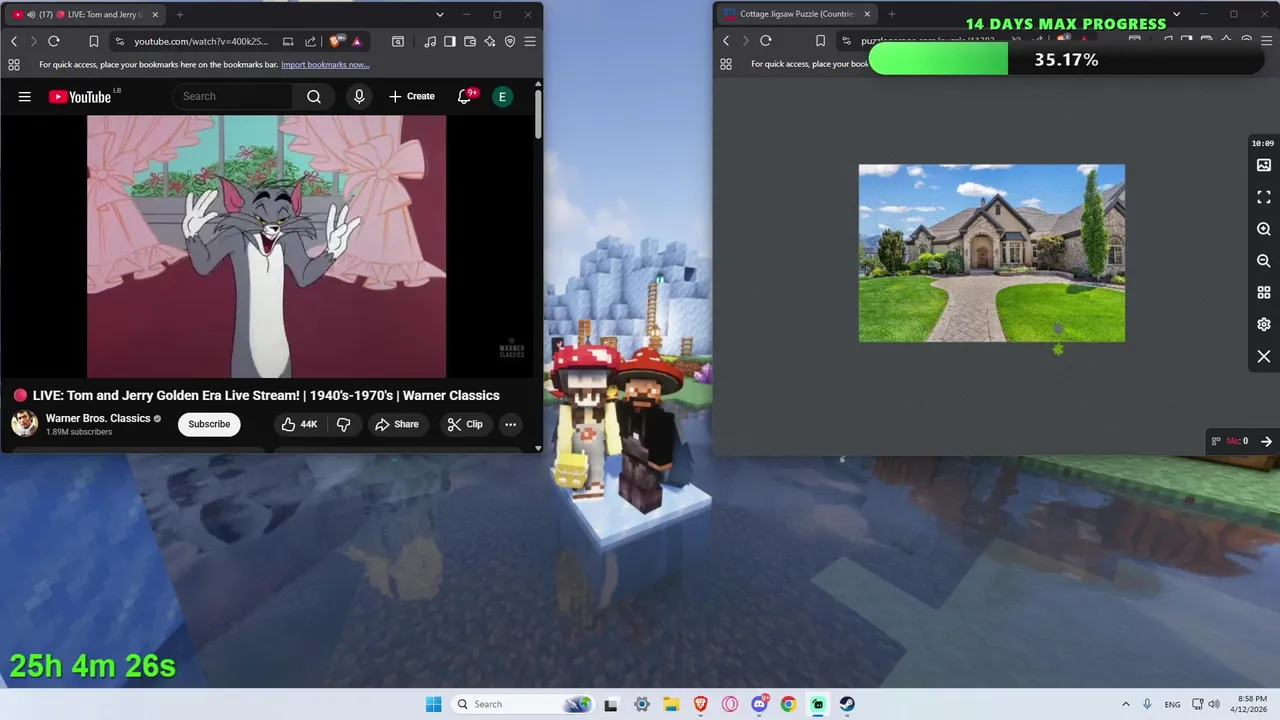Go back in the puzzle browser window
This screenshot has height=720, width=1280.
[x=726, y=41]
